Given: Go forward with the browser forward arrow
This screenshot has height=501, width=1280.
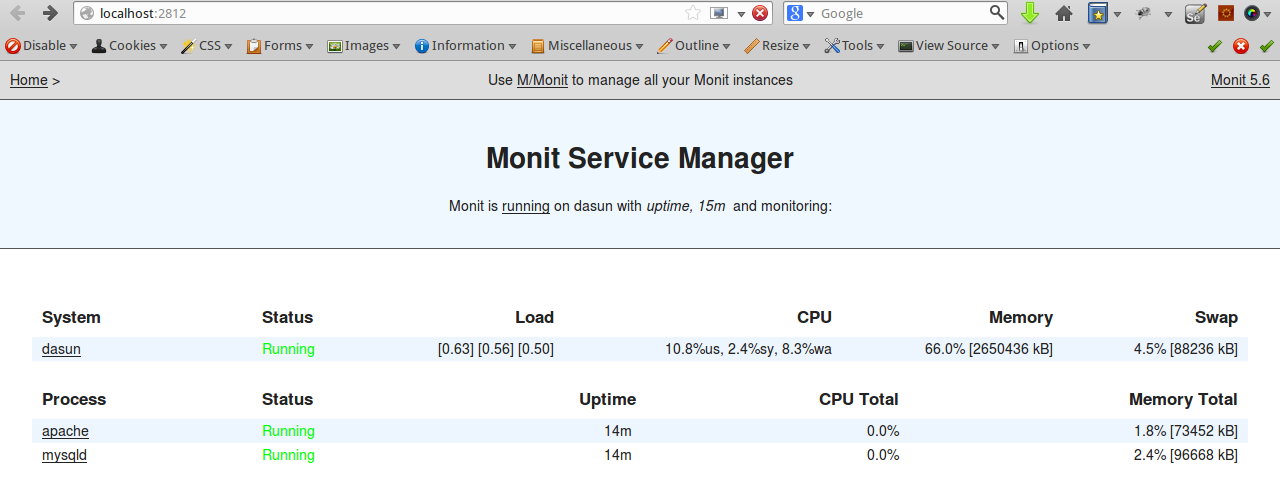Looking at the screenshot, I should click(x=50, y=13).
